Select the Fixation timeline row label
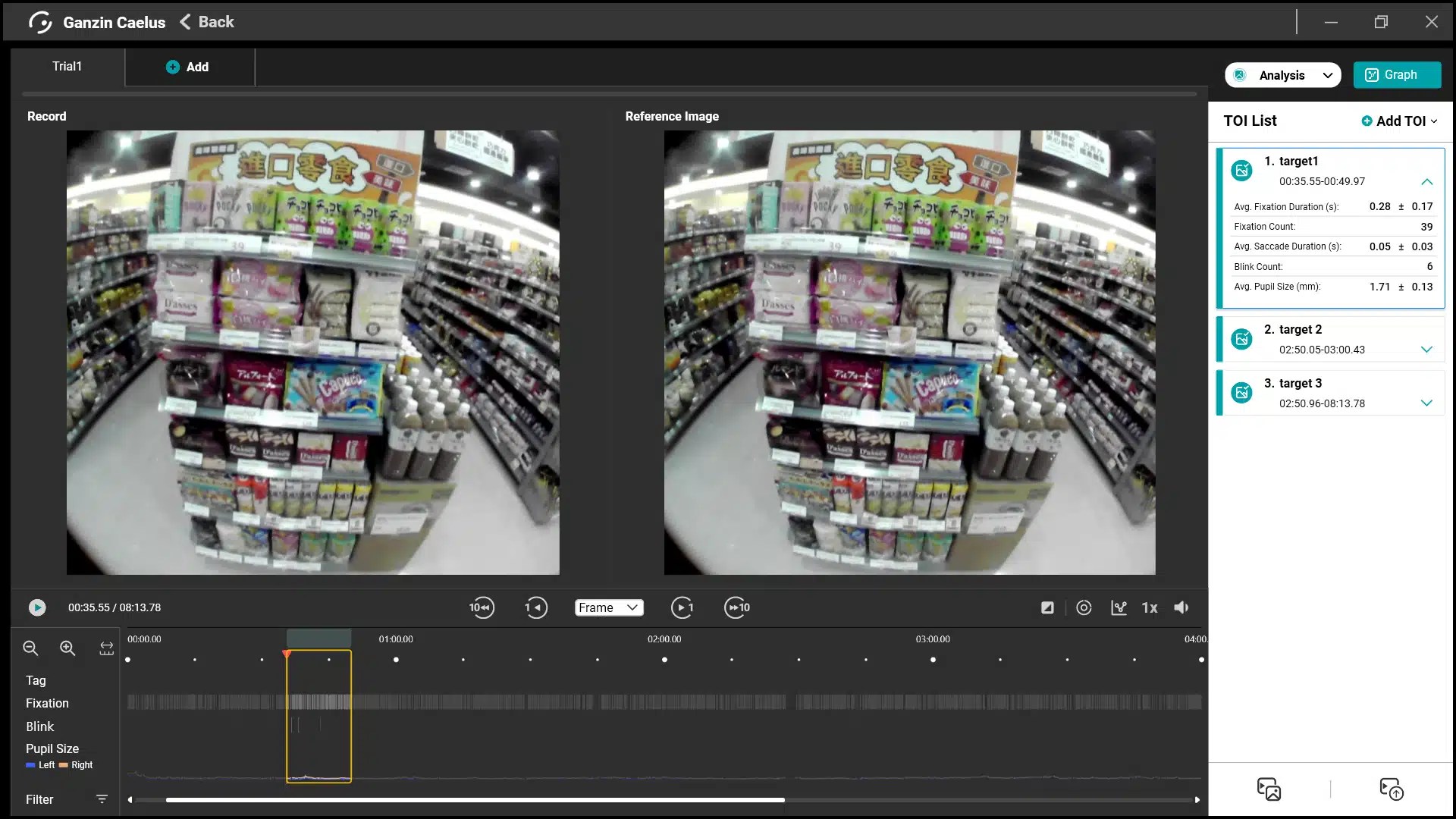 coord(47,704)
